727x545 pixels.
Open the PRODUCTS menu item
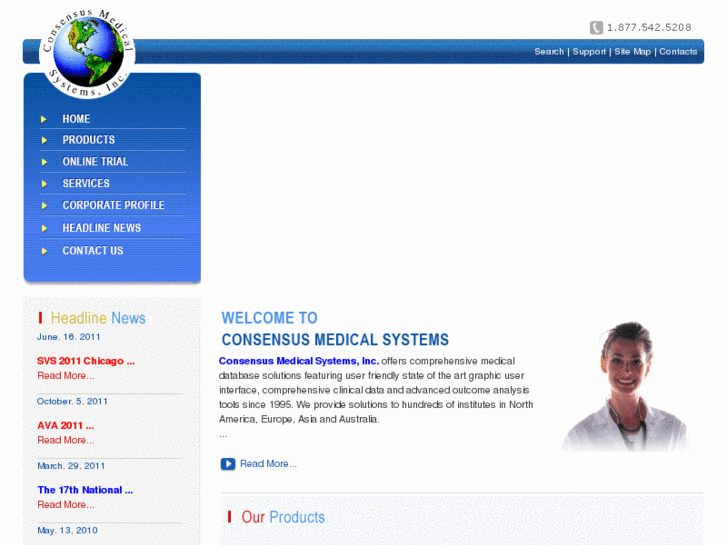tap(89, 140)
